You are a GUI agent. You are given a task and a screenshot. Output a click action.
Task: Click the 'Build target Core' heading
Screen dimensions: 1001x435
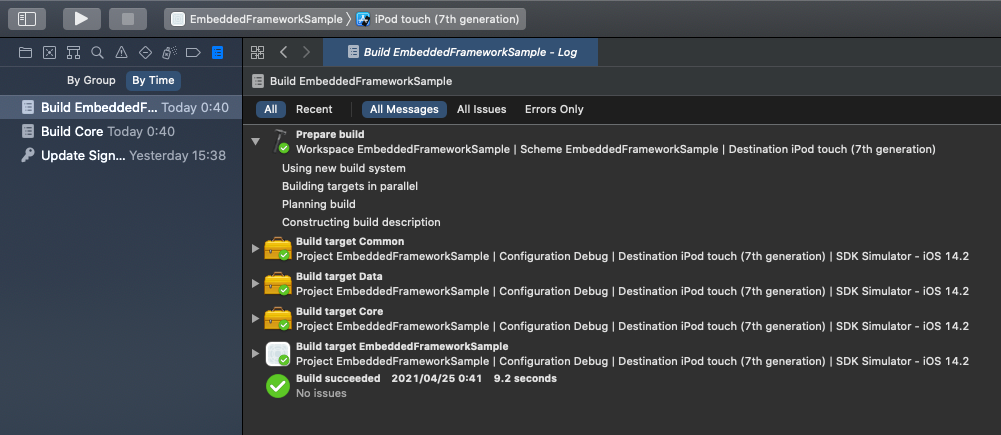pos(339,311)
